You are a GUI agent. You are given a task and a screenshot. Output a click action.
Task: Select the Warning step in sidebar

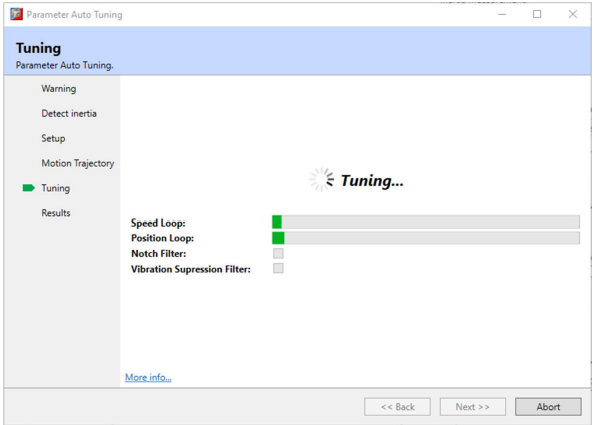point(59,88)
